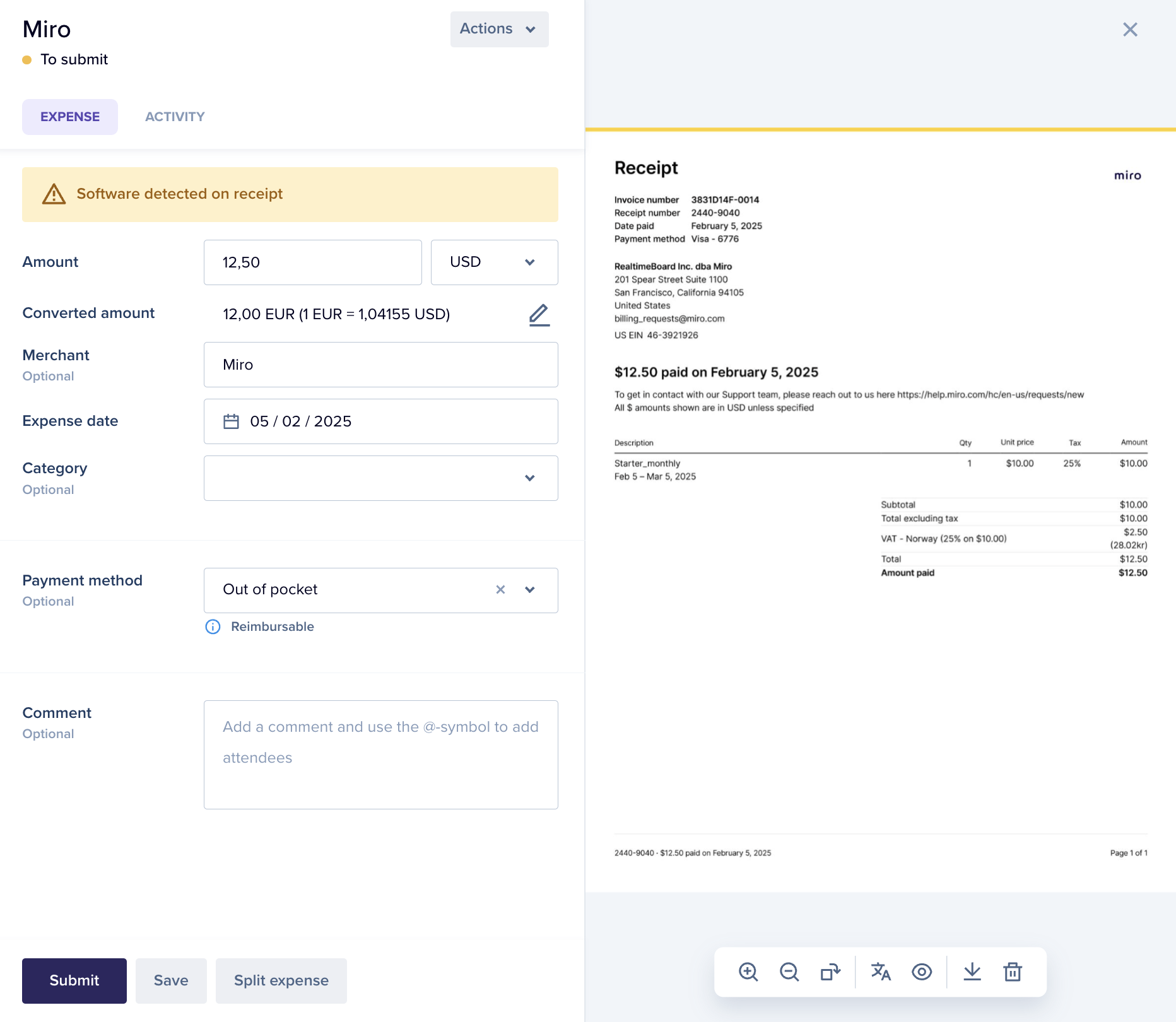
Task: Click the To submit status text
Action: [x=74, y=59]
